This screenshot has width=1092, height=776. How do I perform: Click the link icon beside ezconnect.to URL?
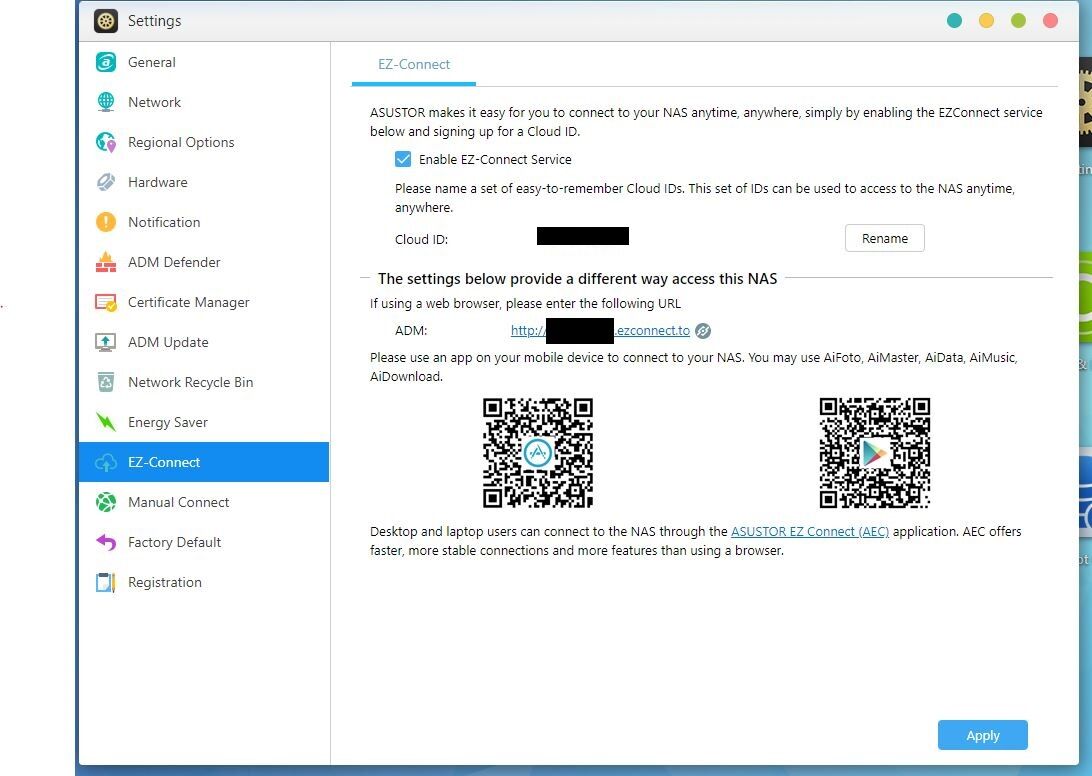click(x=703, y=331)
